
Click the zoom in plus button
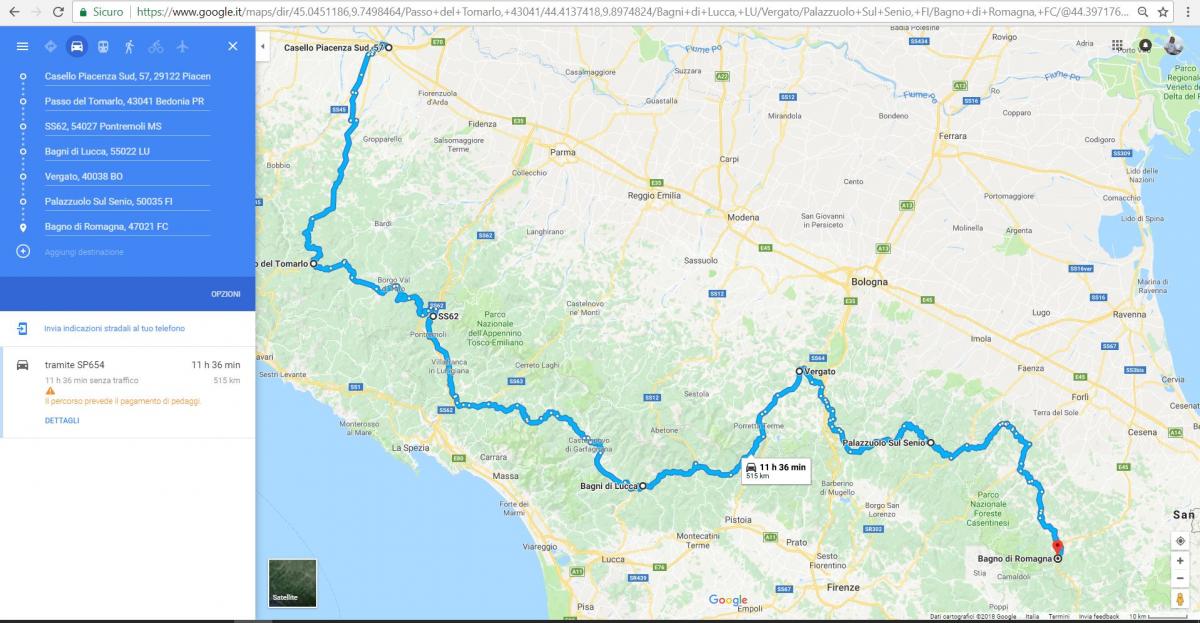coord(1180,561)
